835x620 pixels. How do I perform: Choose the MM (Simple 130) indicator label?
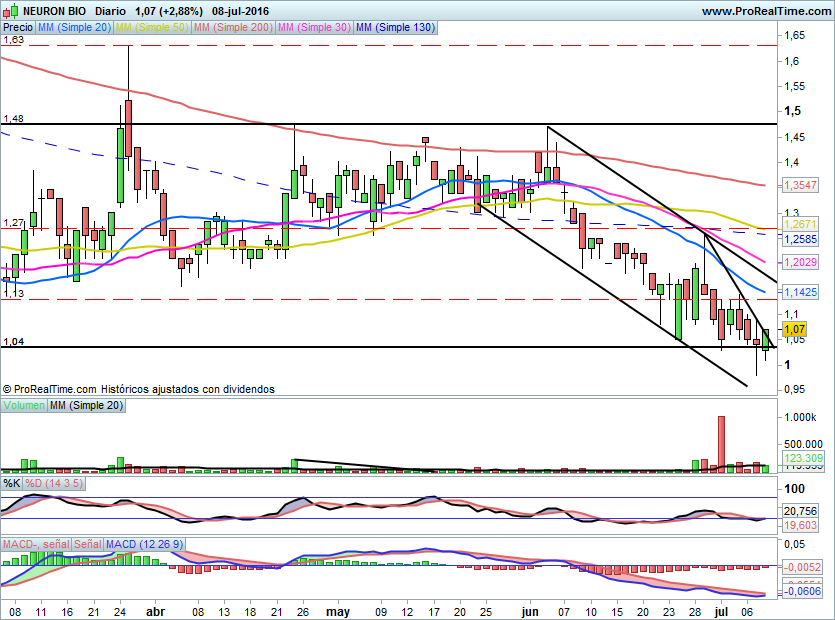coord(396,28)
